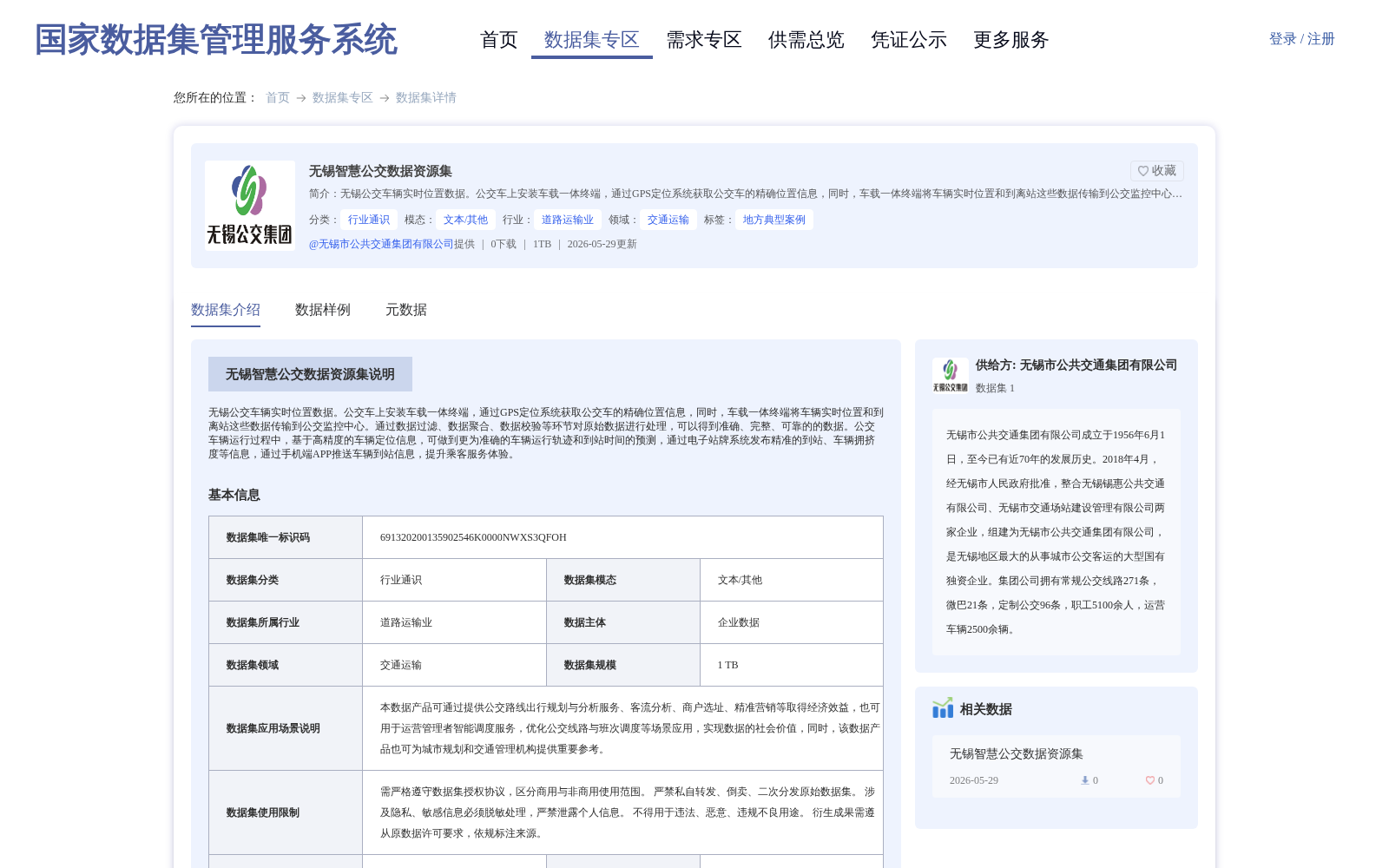Click the arrow between 首页 and 数据集专区
Viewport: 1389px width, 868px height.
point(301,98)
